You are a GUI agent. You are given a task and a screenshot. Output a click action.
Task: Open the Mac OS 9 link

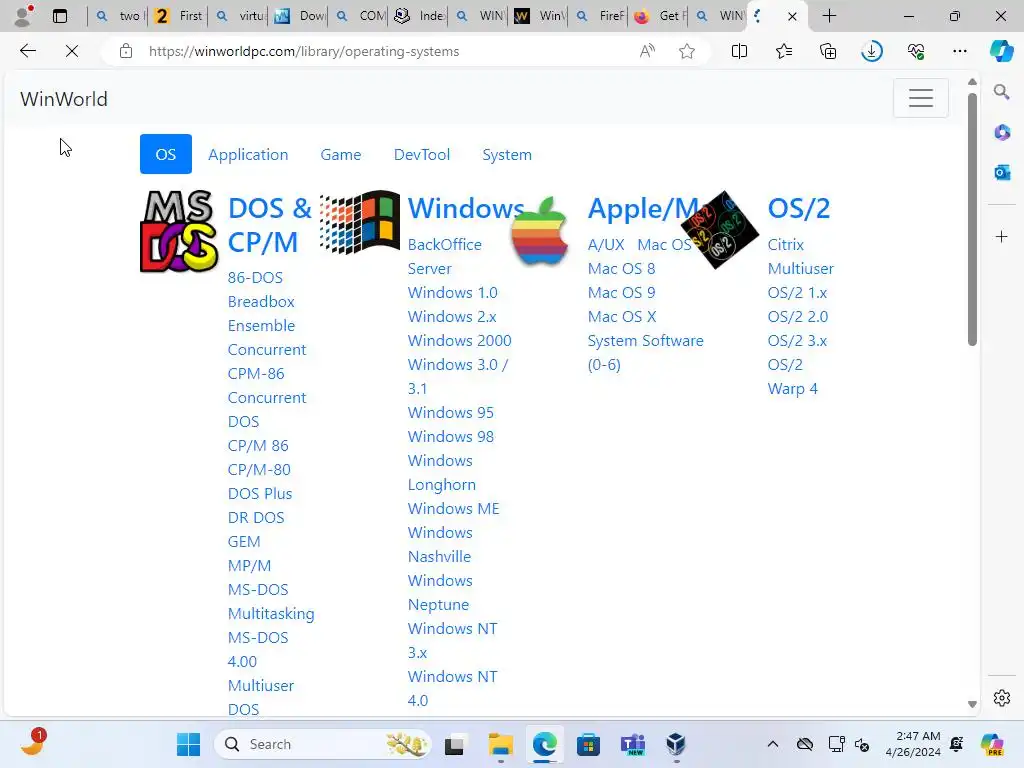tap(622, 293)
